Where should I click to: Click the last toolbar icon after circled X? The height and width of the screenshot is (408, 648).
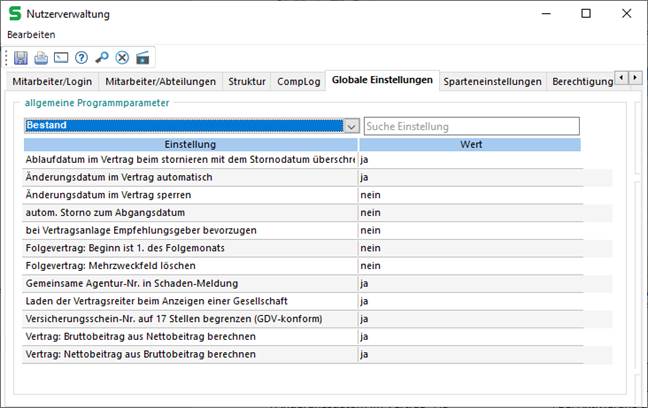142,57
